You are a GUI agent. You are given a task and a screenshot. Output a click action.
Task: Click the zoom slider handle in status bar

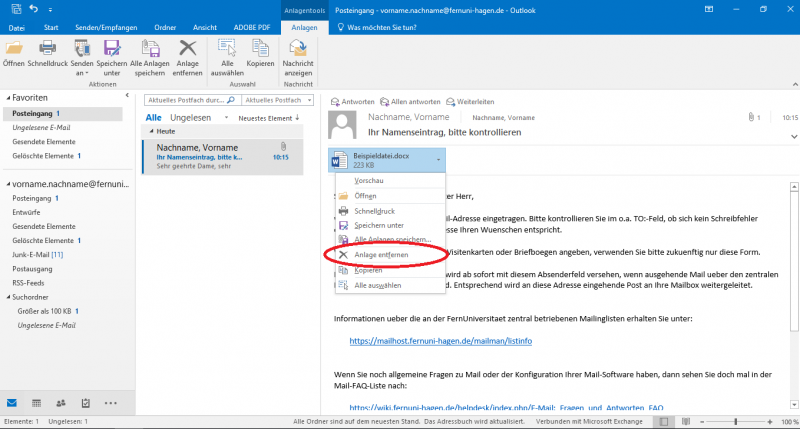[x=735, y=422]
